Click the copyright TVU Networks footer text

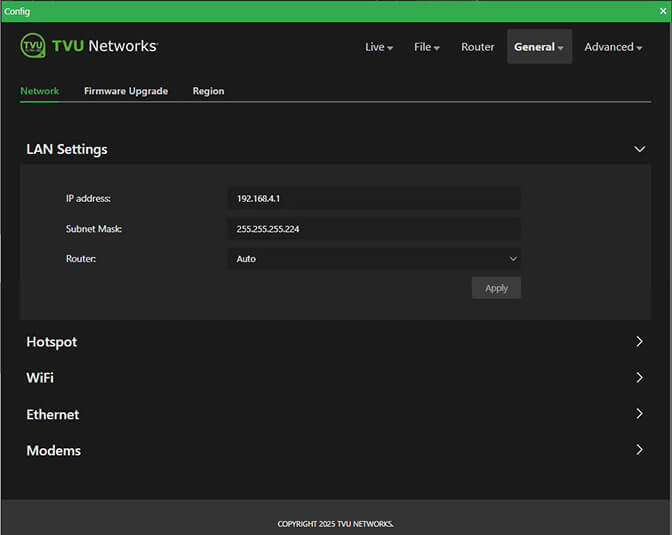[336, 524]
